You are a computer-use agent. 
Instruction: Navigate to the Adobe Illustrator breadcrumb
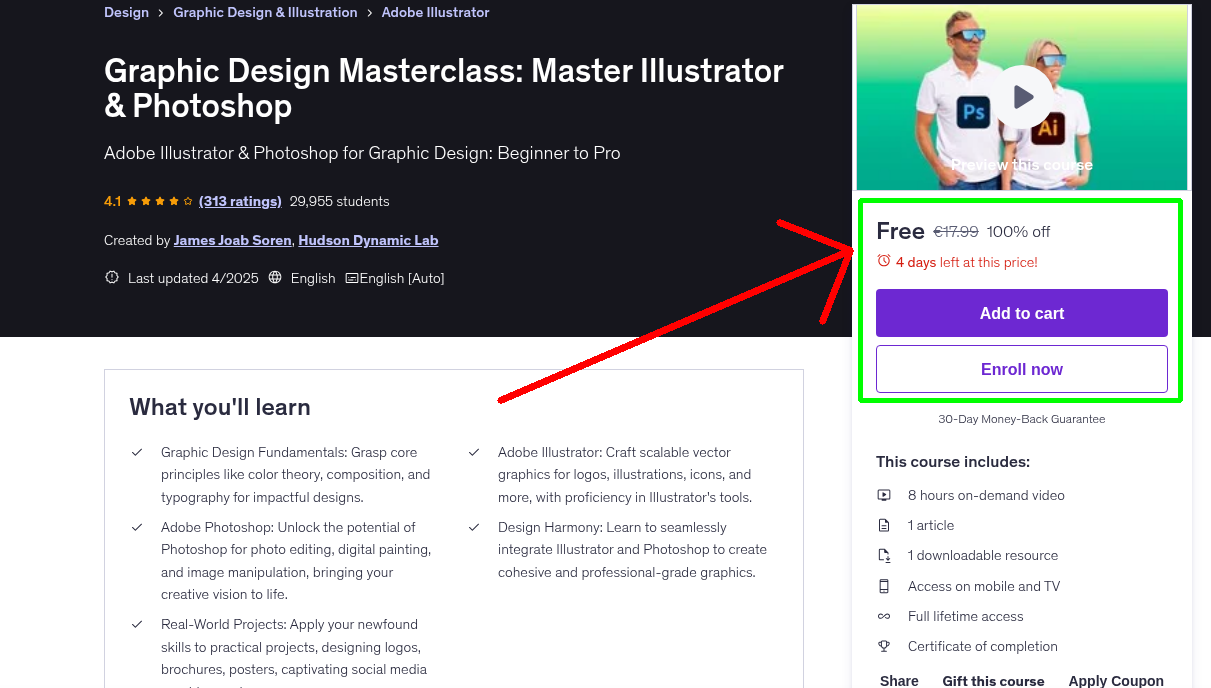coord(435,12)
